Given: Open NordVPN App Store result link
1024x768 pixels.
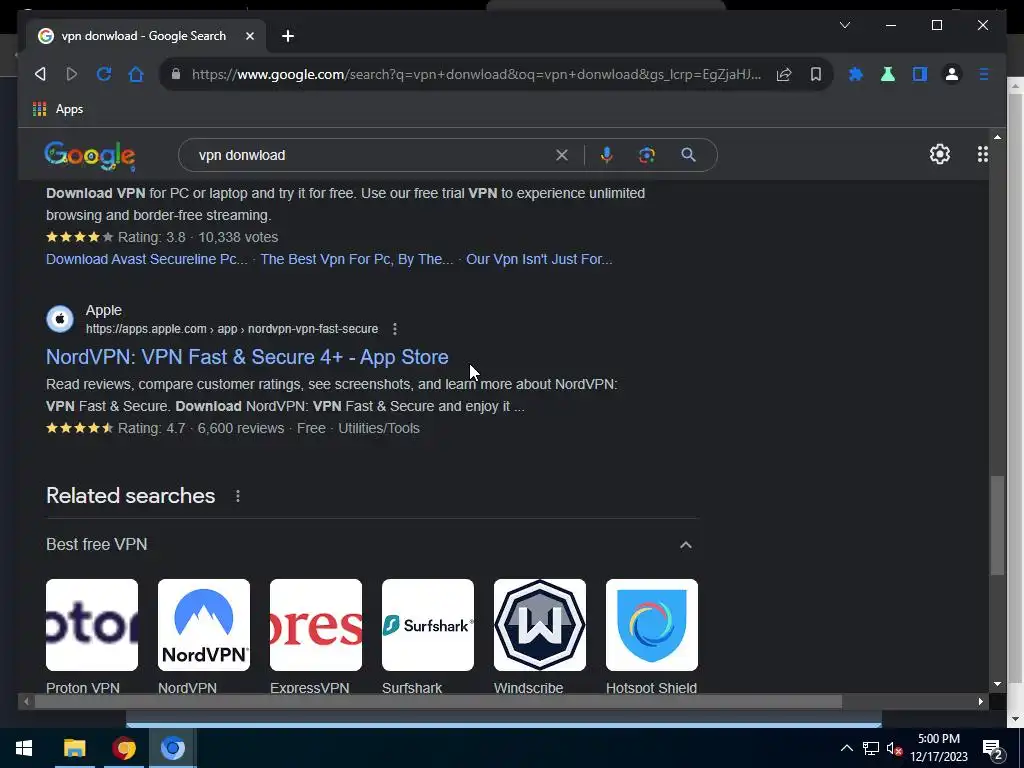Looking at the screenshot, I should click(x=247, y=357).
